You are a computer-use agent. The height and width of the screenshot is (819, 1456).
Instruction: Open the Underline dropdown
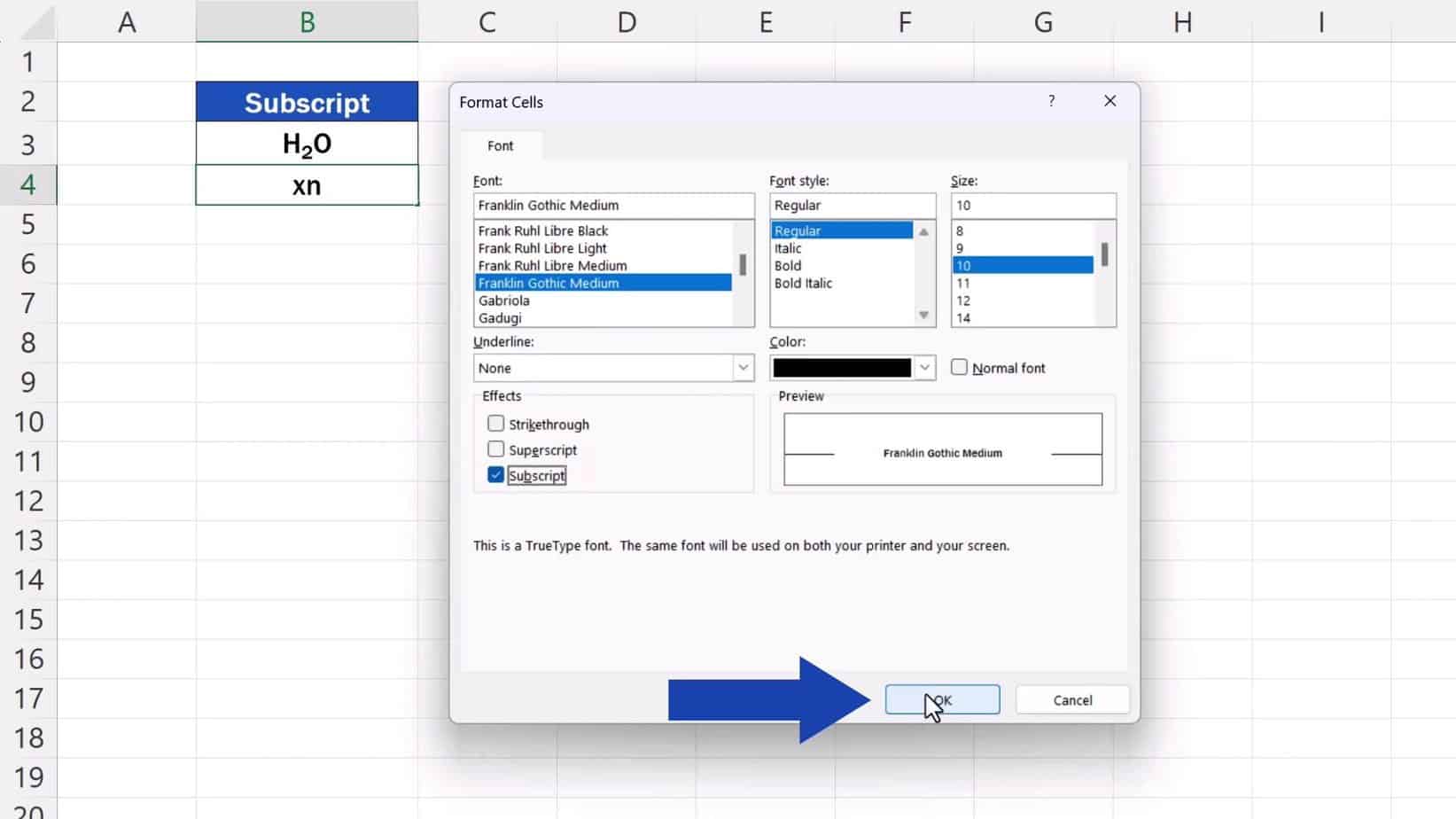point(744,368)
